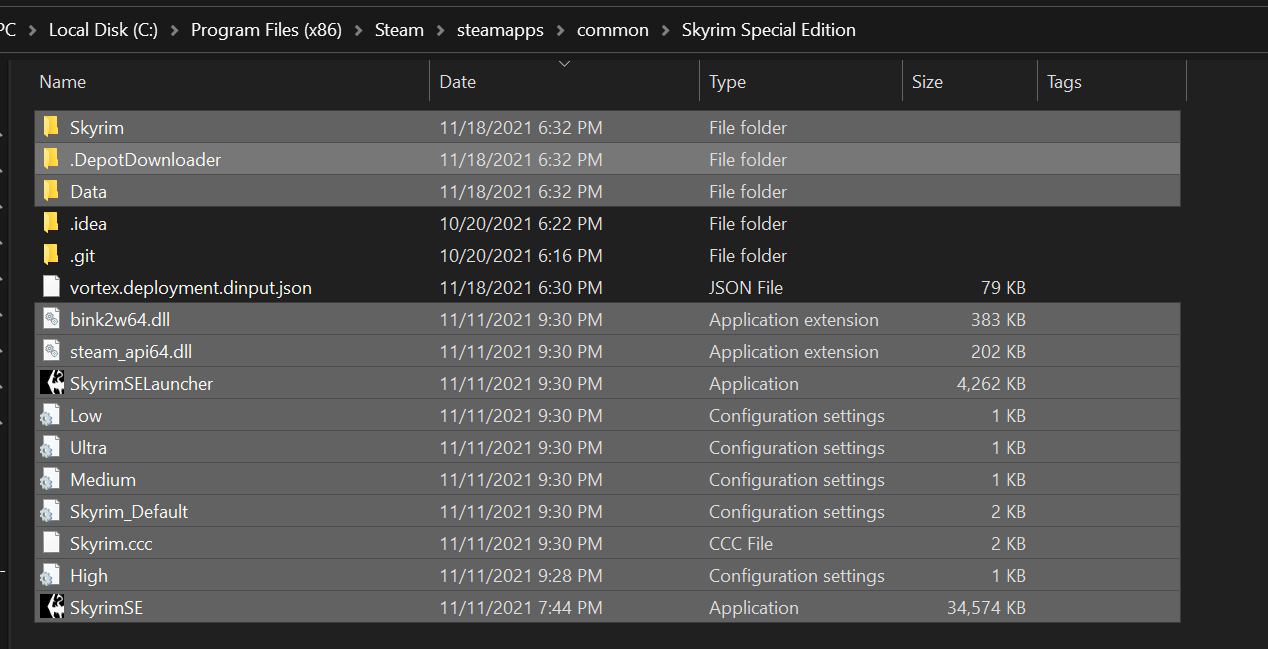Select the .DepotDownloader folder name
Image resolution: width=1268 pixels, height=649 pixels.
pyautogui.click(x=146, y=160)
